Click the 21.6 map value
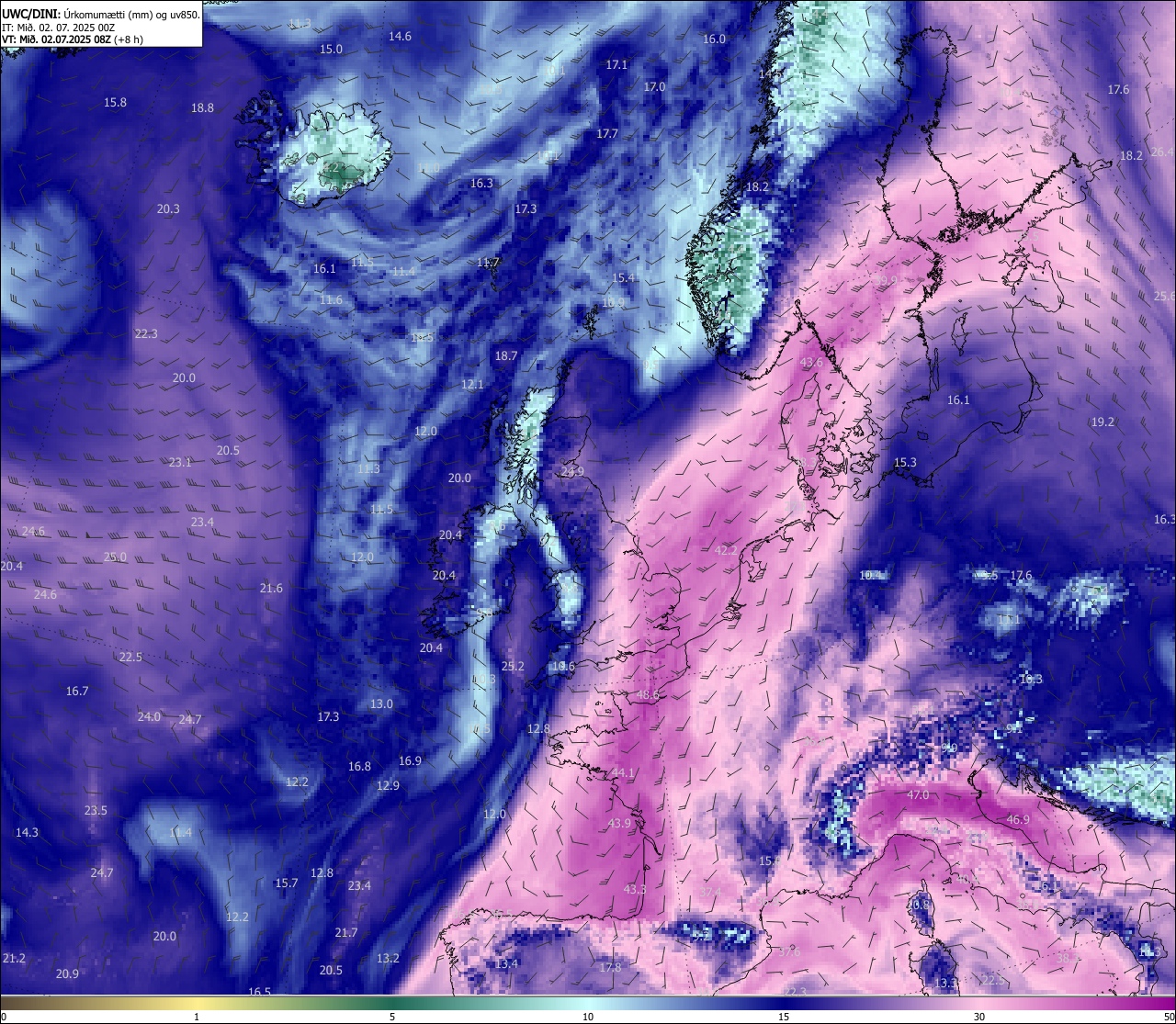This screenshot has height=1024, width=1176. (271, 589)
